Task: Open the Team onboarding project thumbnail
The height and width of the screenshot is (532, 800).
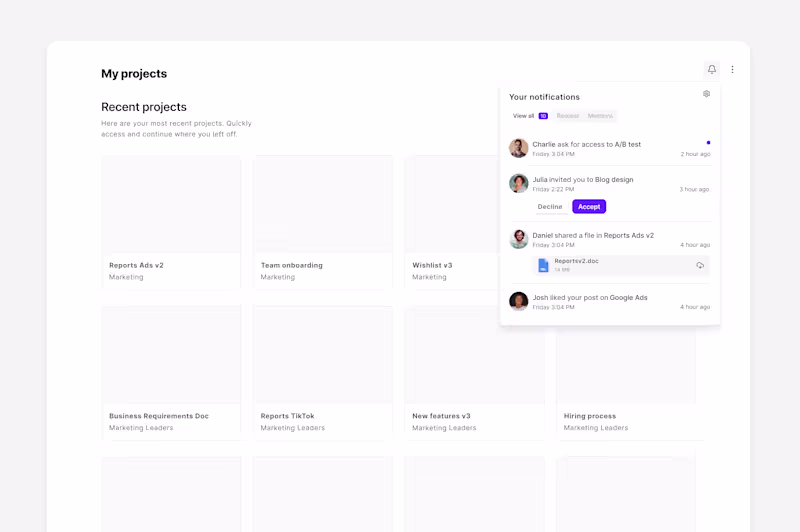Action: tap(322, 204)
